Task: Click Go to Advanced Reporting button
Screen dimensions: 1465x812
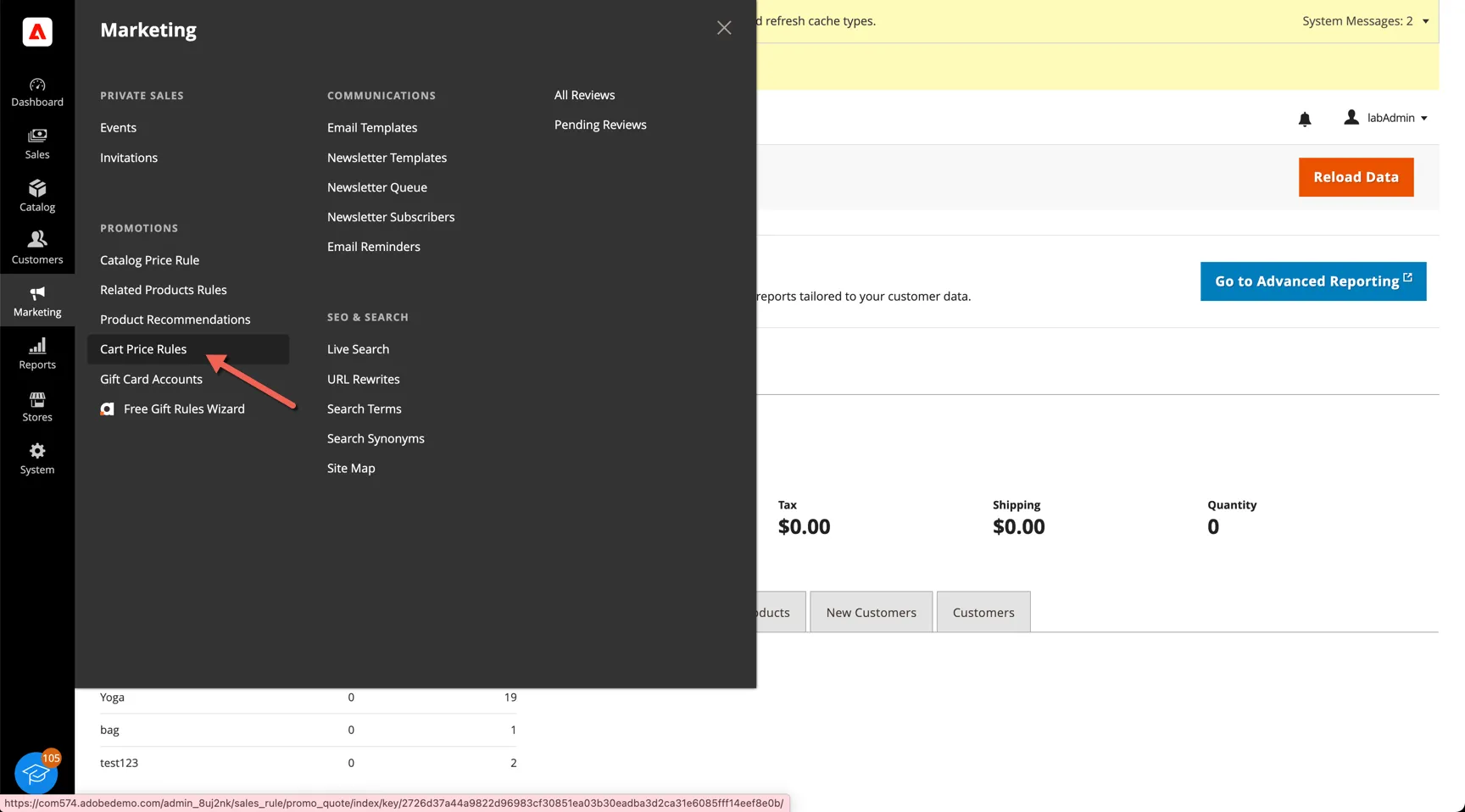Action: [x=1313, y=281]
